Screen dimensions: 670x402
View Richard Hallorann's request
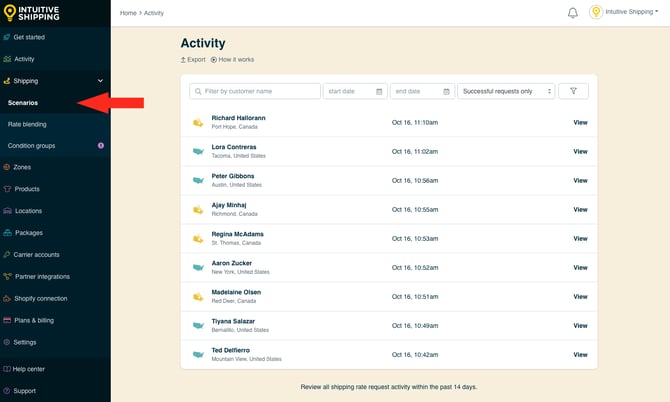point(580,122)
